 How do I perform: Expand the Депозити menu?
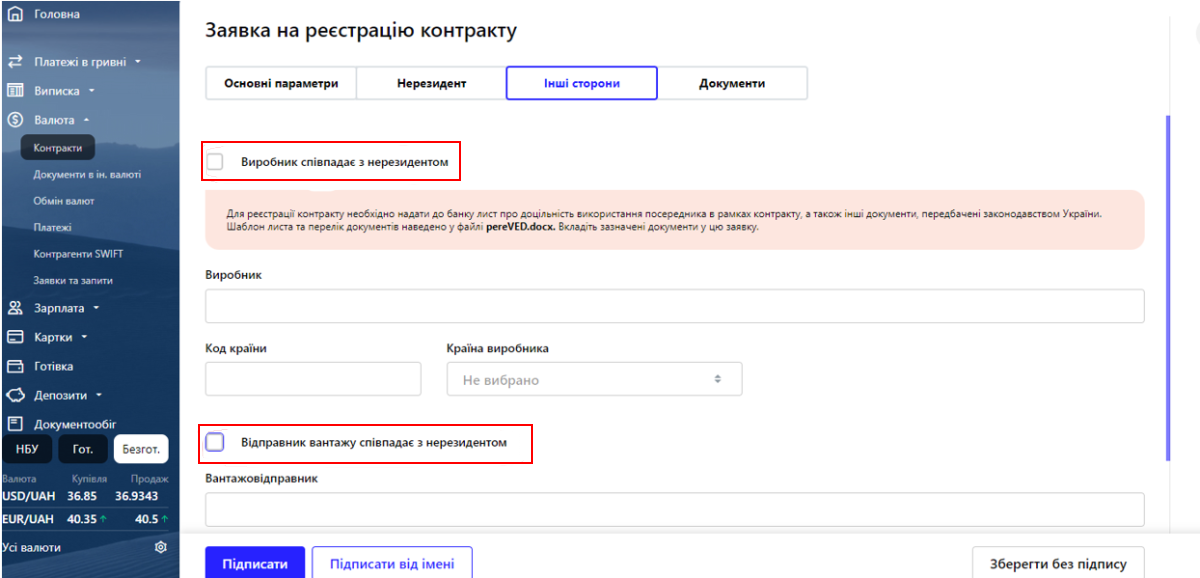[x=99, y=395]
